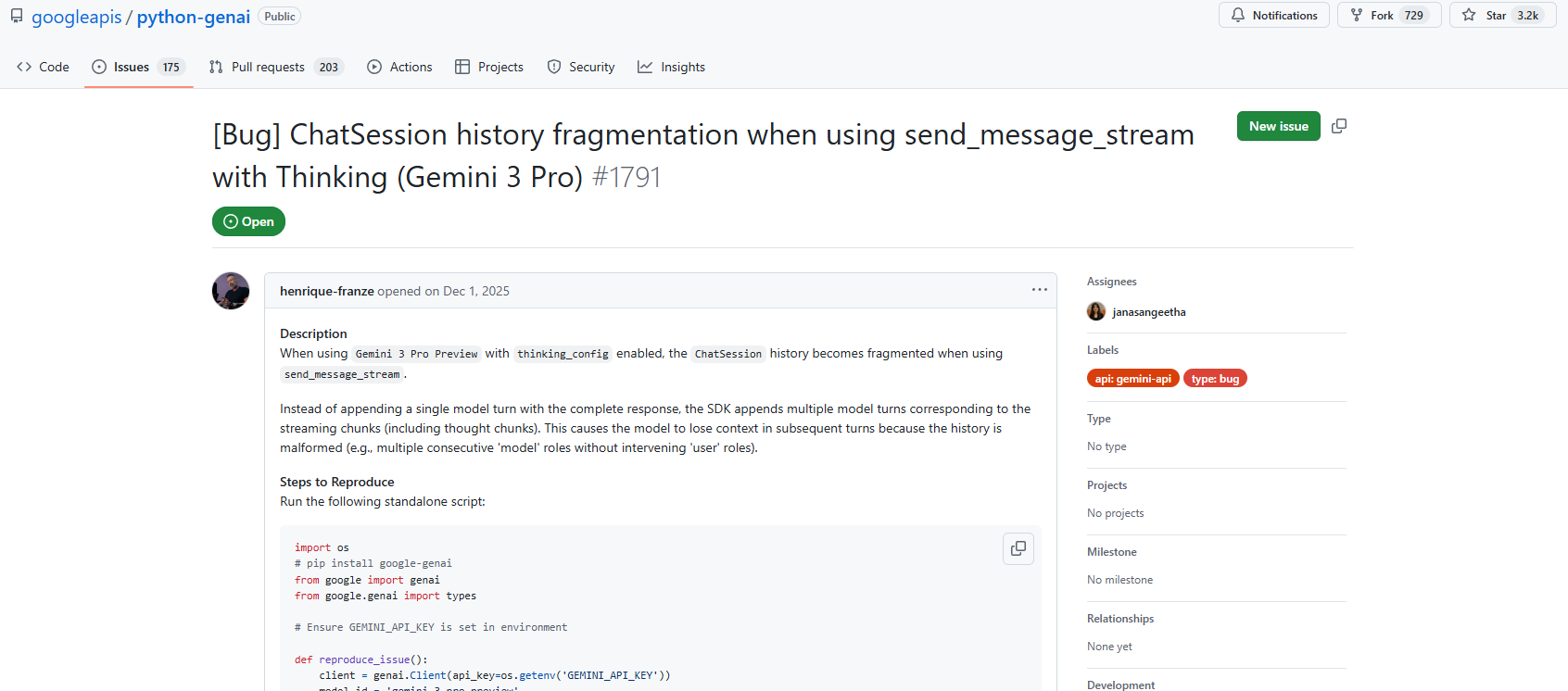The height and width of the screenshot is (691, 1568).
Task: Click the 'No type' sidebar text
Action: 1106,446
